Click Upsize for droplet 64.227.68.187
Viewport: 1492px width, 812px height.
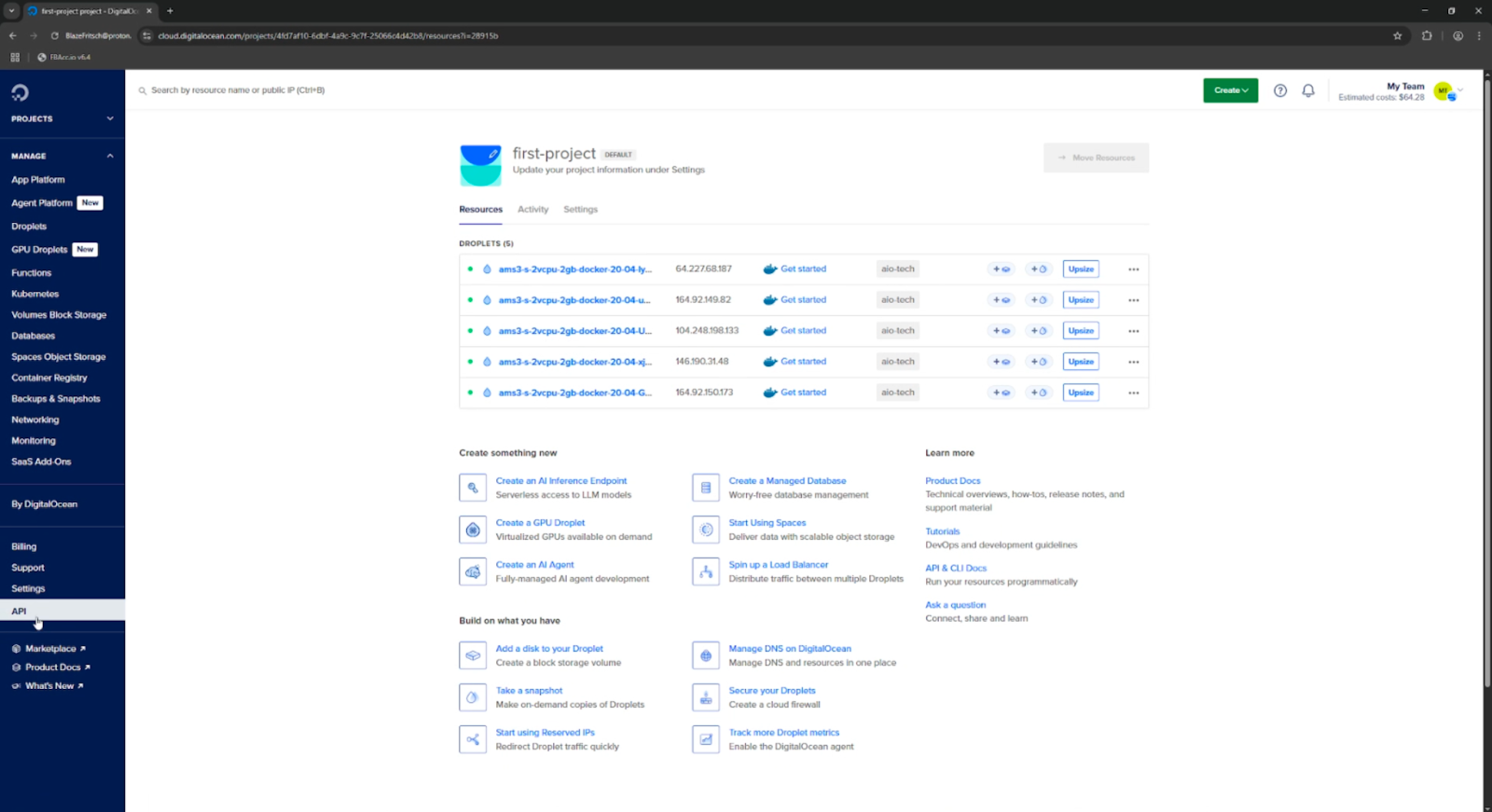pos(1081,268)
